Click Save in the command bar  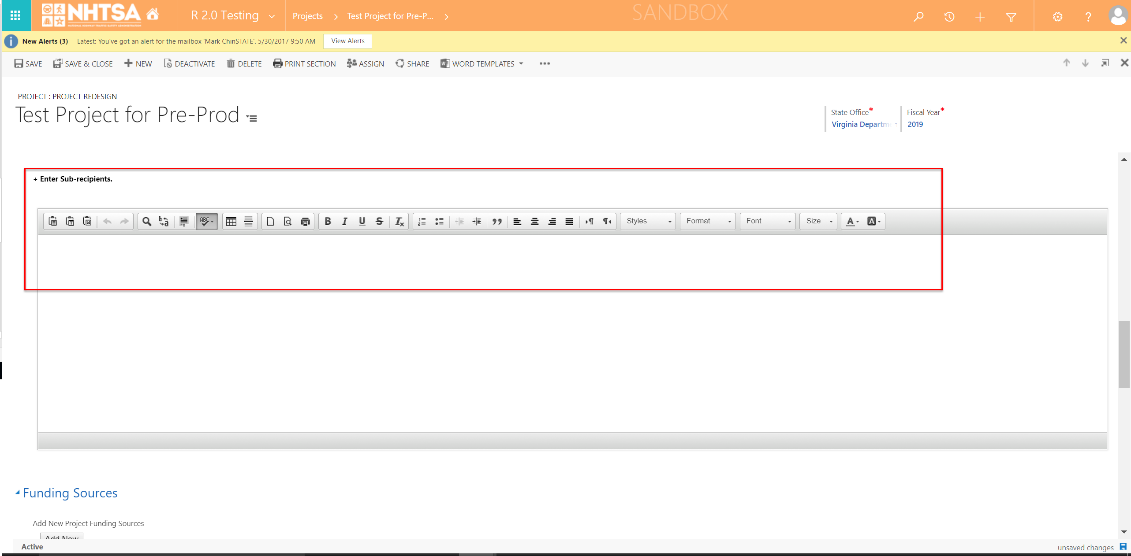click(x=28, y=63)
